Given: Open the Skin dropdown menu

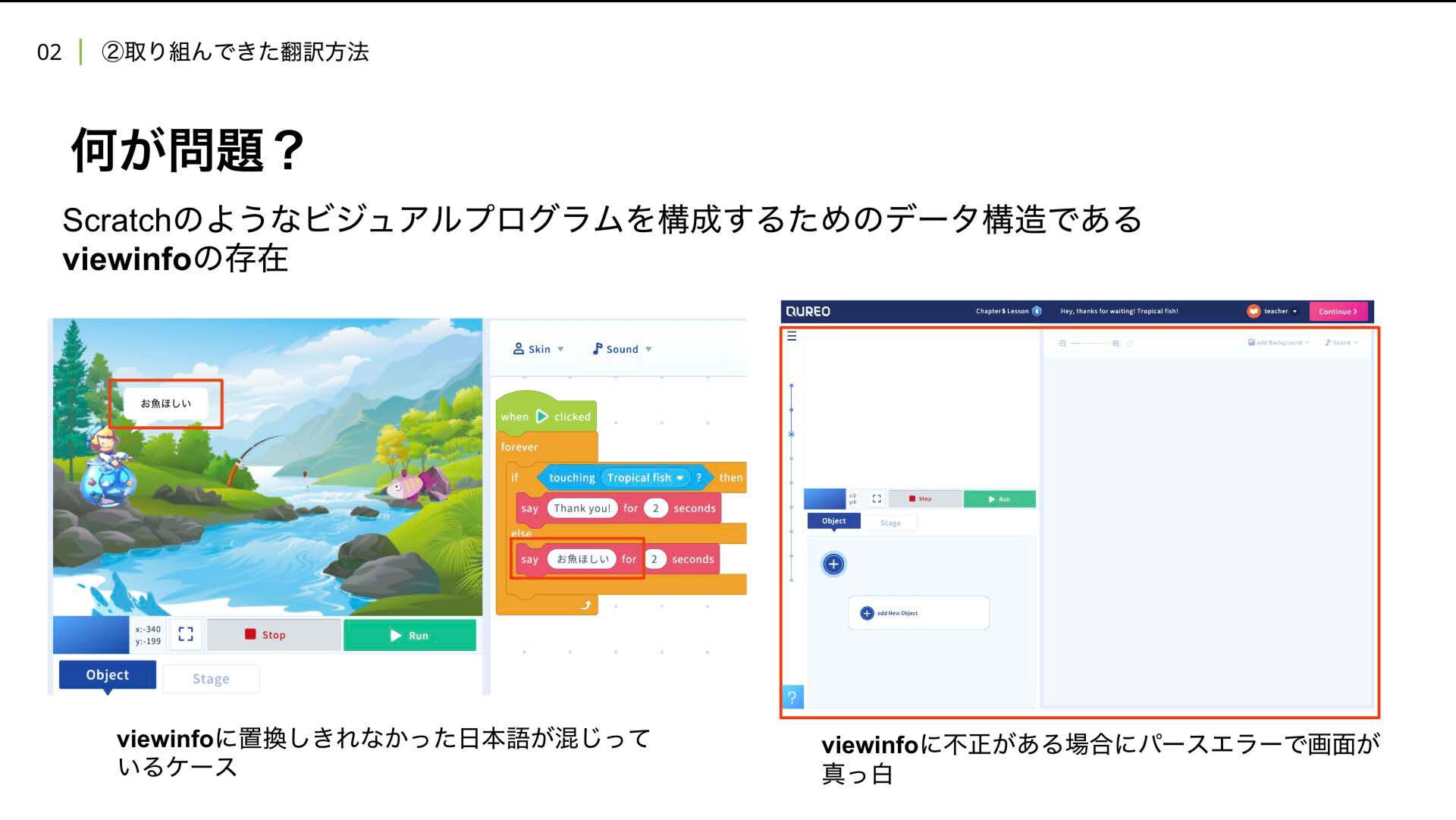Looking at the screenshot, I should (539, 349).
